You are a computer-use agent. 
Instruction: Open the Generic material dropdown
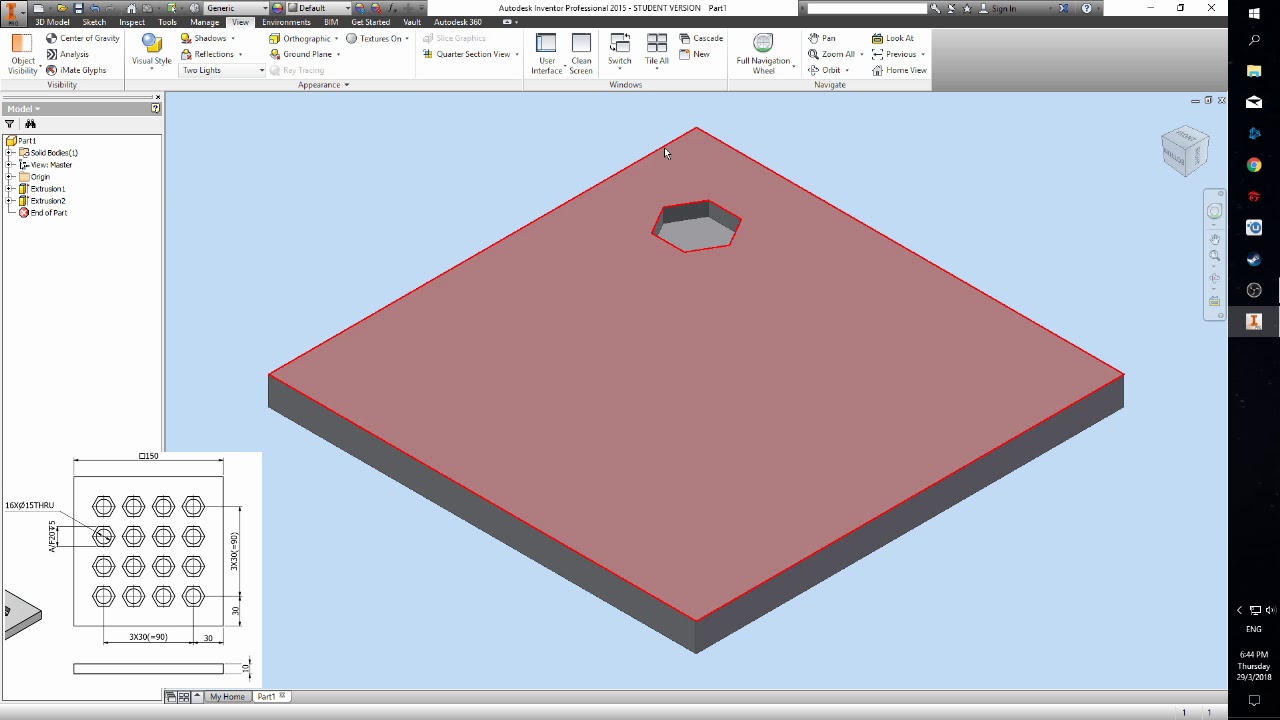click(236, 8)
